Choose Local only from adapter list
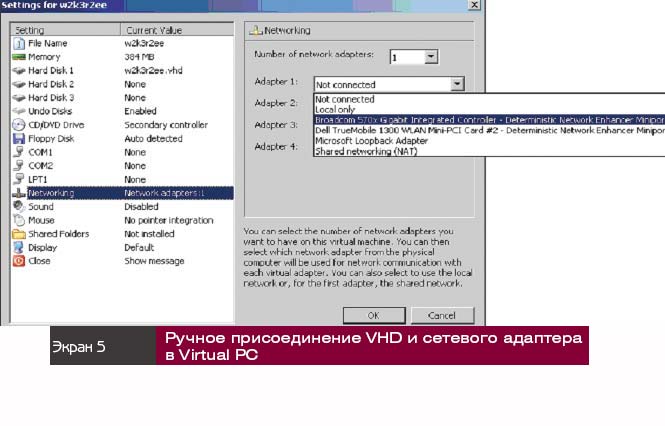 click(336, 108)
